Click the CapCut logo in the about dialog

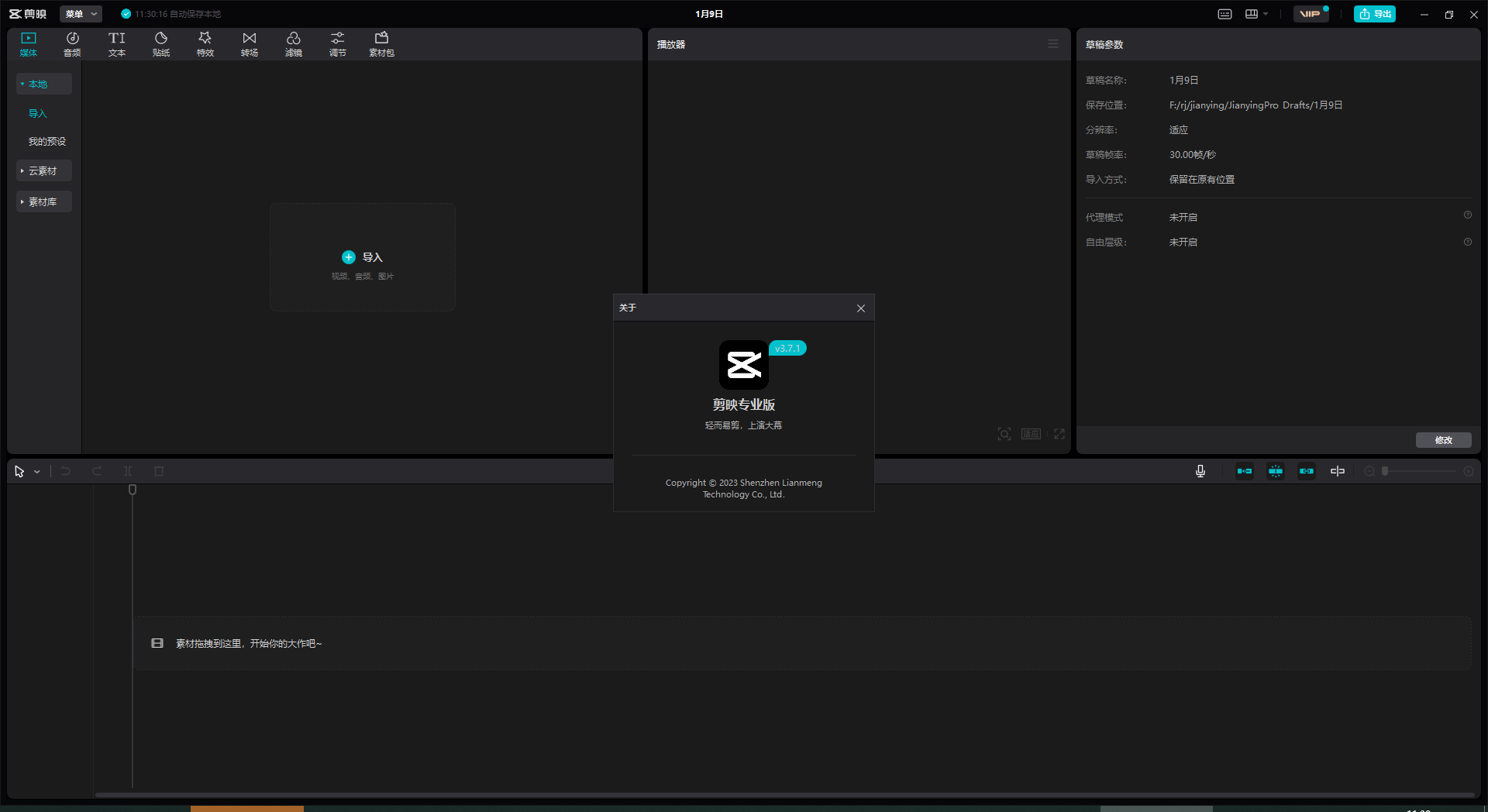pos(744,365)
